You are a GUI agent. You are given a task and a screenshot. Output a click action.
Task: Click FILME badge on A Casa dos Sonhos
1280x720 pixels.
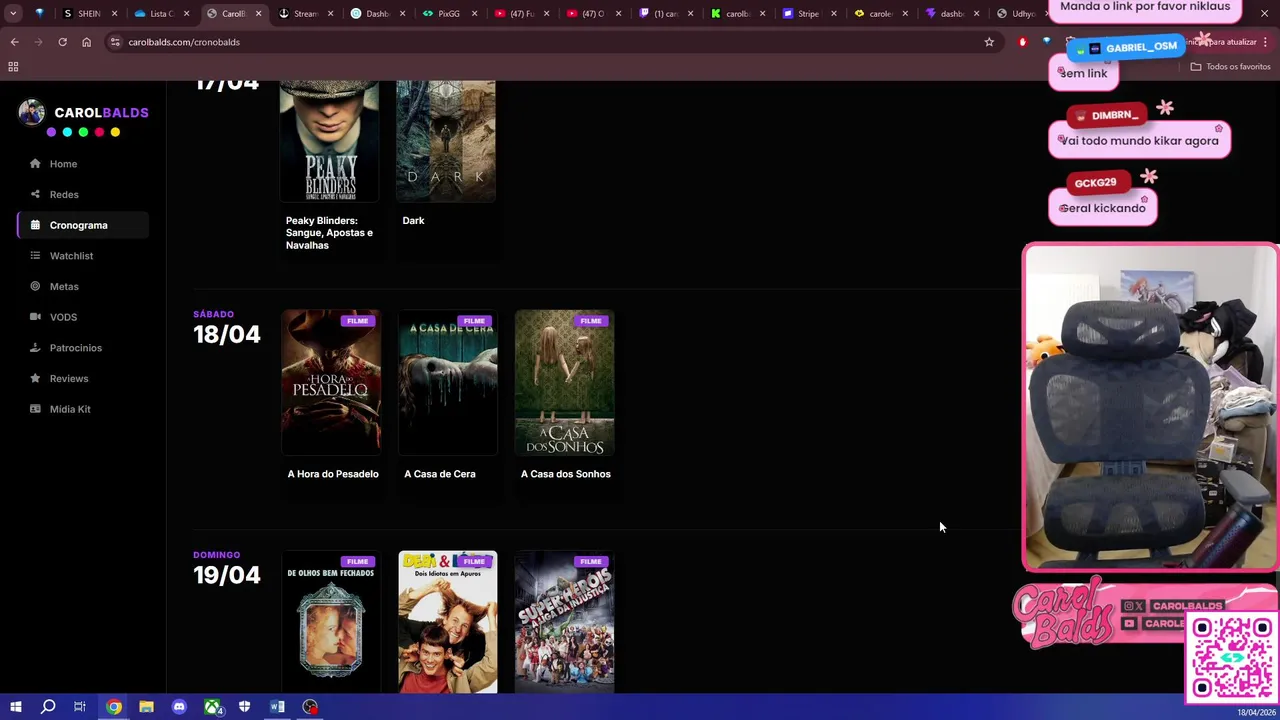[591, 321]
